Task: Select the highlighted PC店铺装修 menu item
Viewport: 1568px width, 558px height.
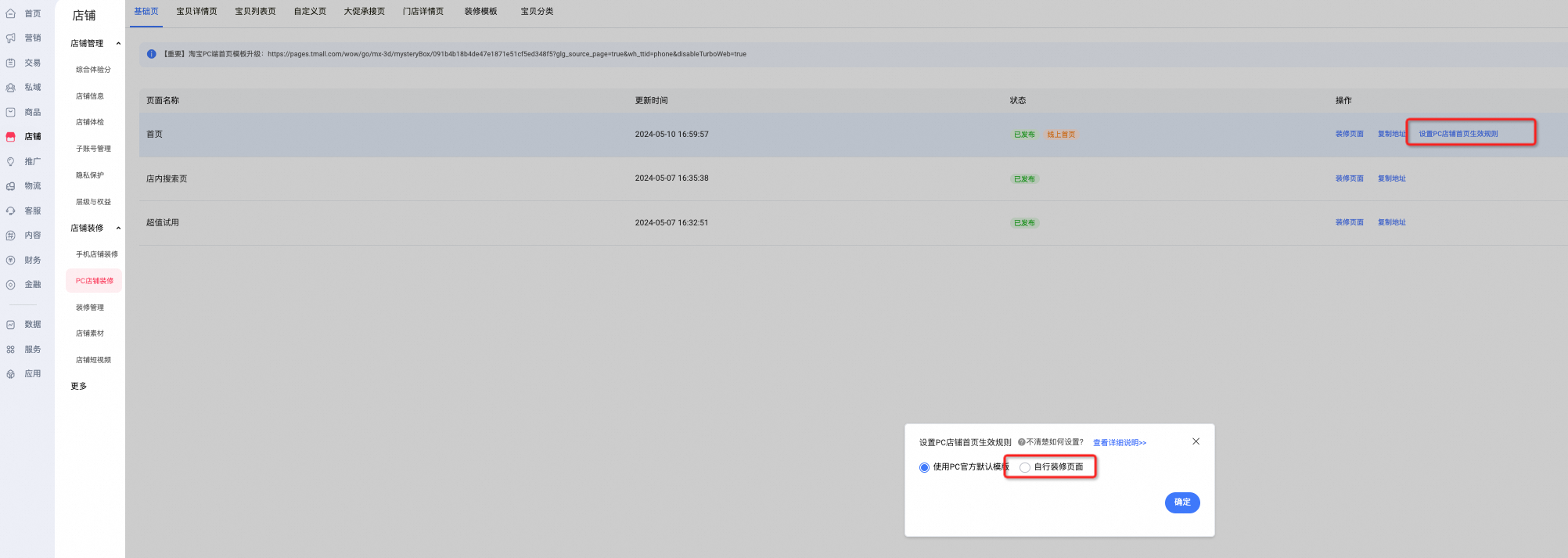Action: click(95, 281)
